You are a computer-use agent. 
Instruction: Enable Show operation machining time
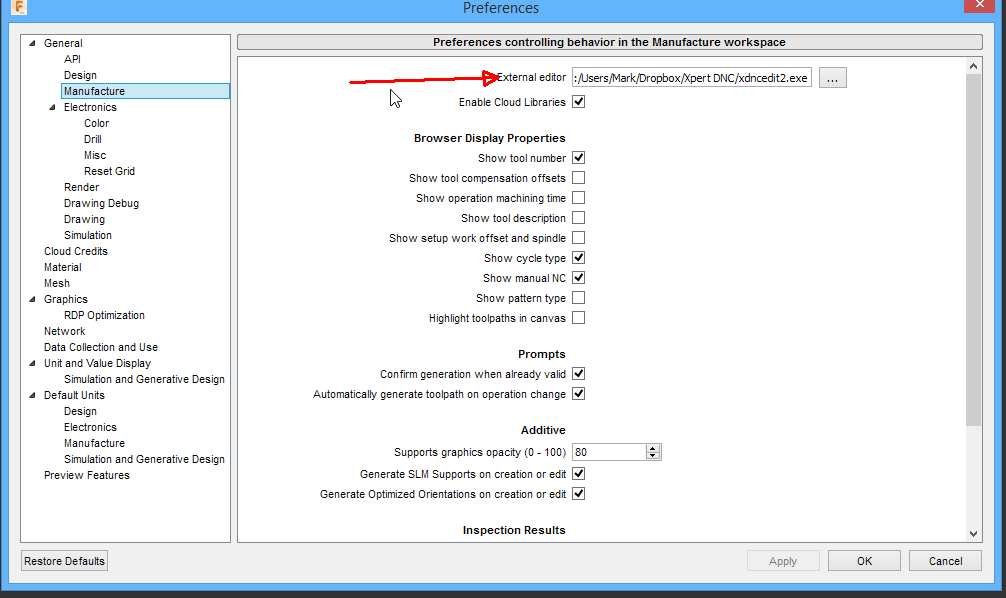[579, 198]
